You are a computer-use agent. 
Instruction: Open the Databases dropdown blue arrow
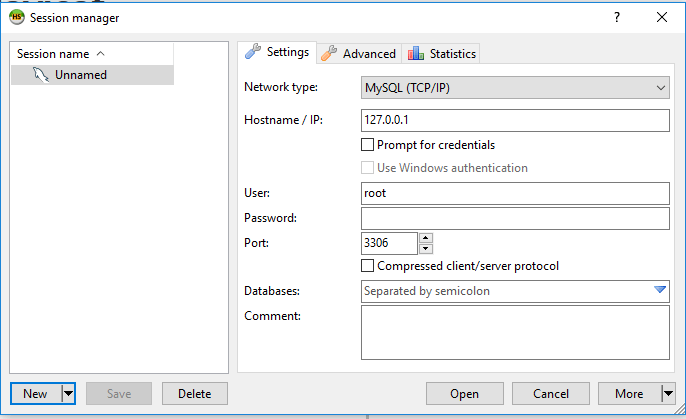coord(660,290)
